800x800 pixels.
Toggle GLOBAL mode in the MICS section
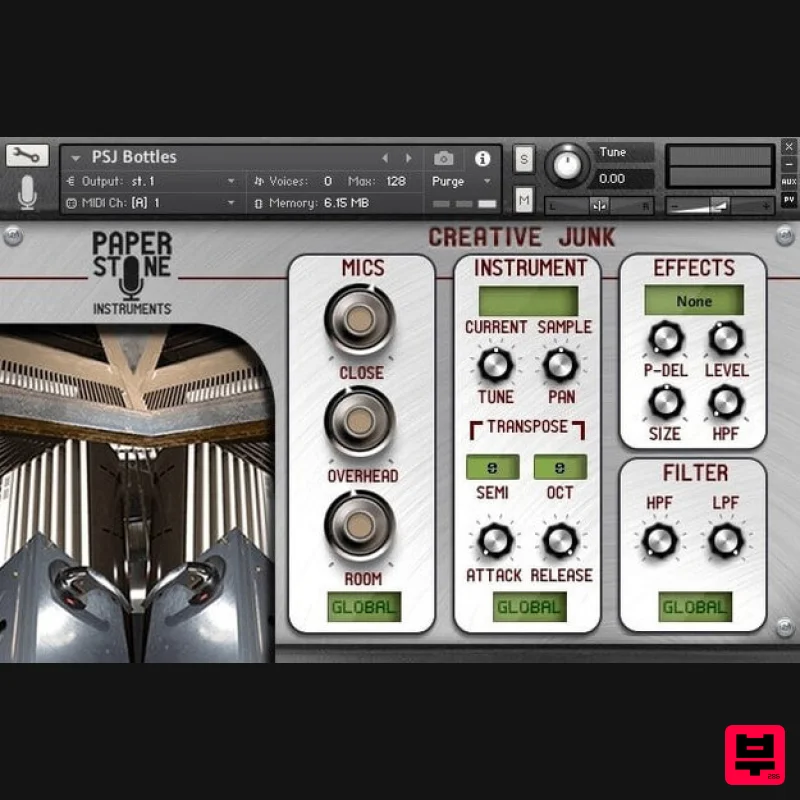(x=363, y=606)
